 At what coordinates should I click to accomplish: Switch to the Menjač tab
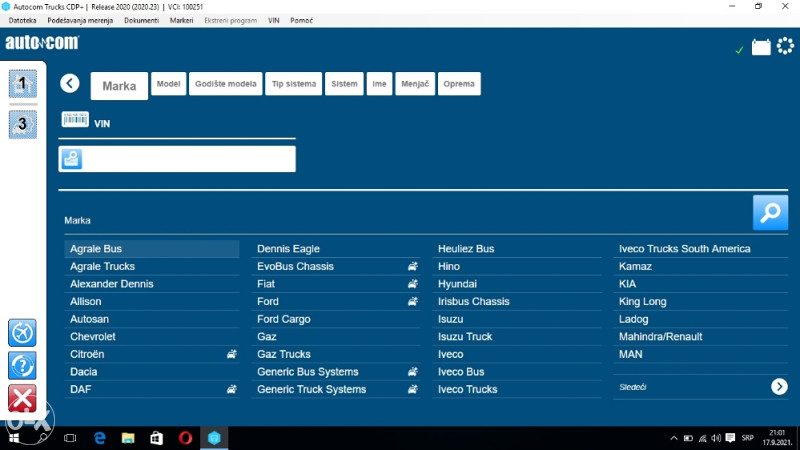coord(414,85)
